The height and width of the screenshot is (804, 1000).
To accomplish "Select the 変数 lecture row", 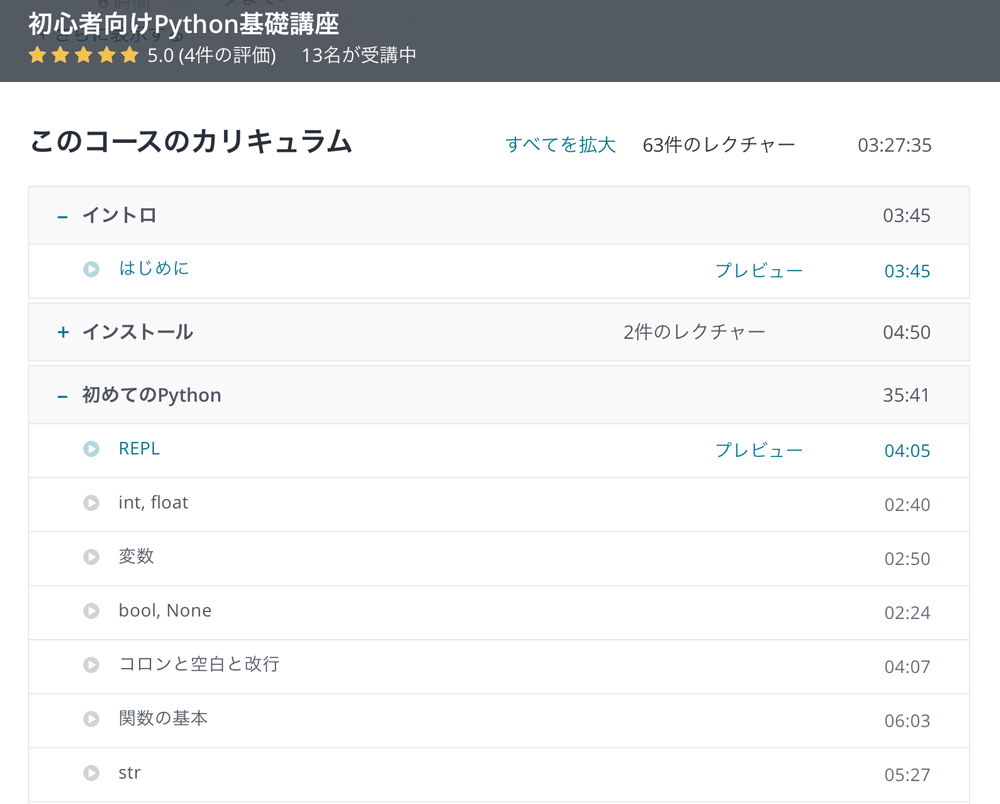I will point(499,559).
